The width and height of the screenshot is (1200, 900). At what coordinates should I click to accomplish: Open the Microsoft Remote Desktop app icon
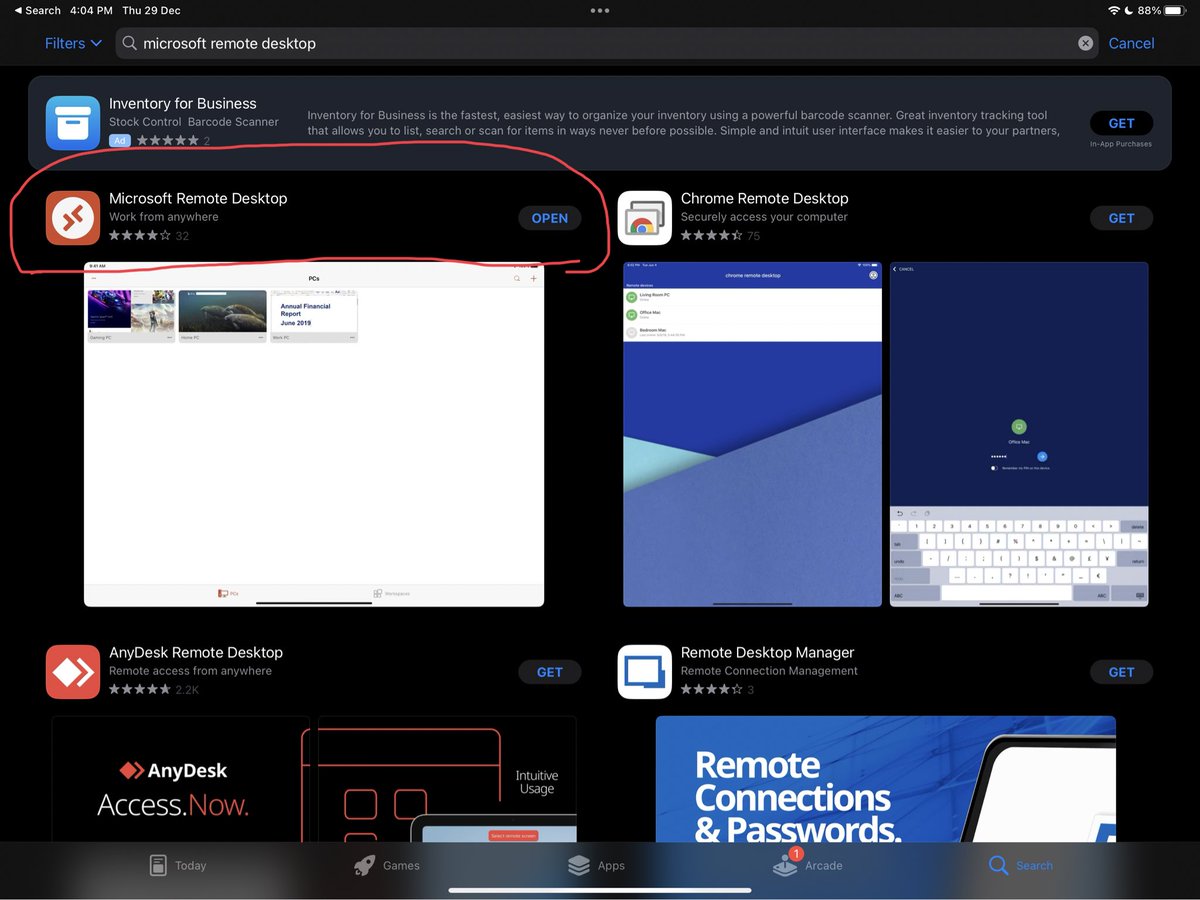pyautogui.click(x=73, y=218)
